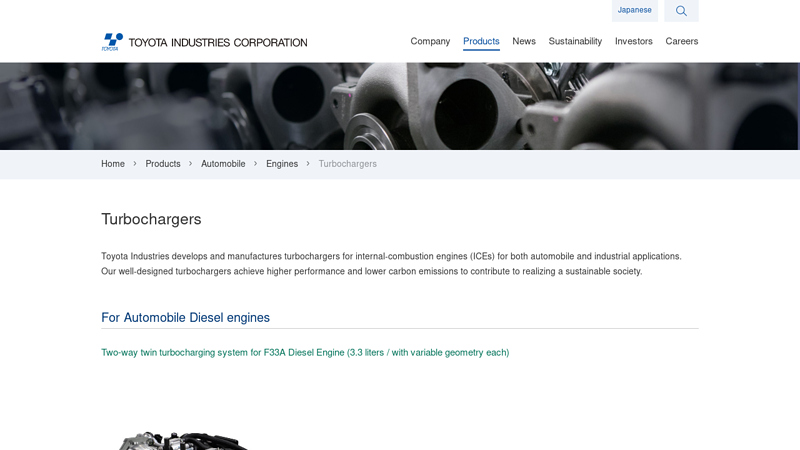
Task: Open the Sustainability menu
Action: coord(575,41)
